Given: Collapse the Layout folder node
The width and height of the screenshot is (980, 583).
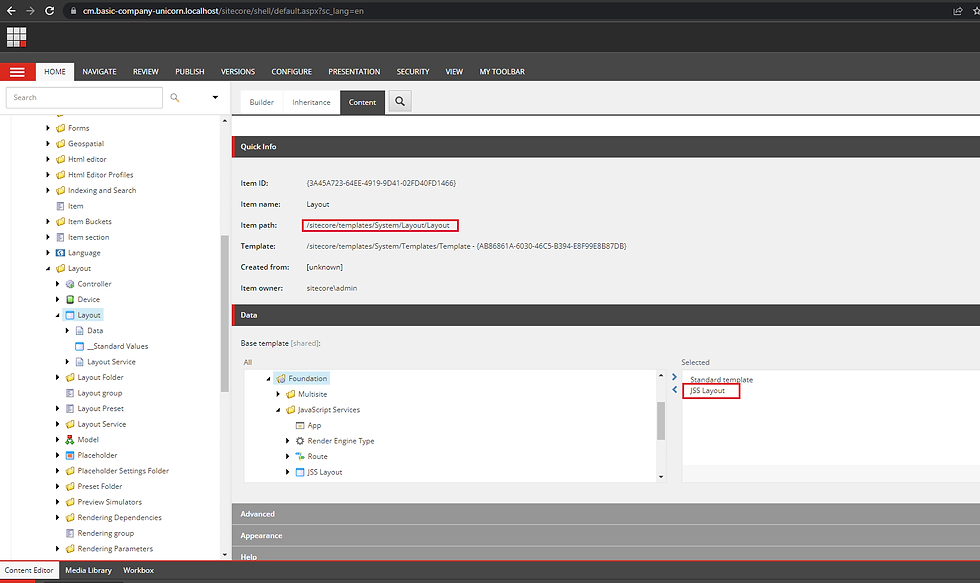Looking at the screenshot, I should [48, 269].
